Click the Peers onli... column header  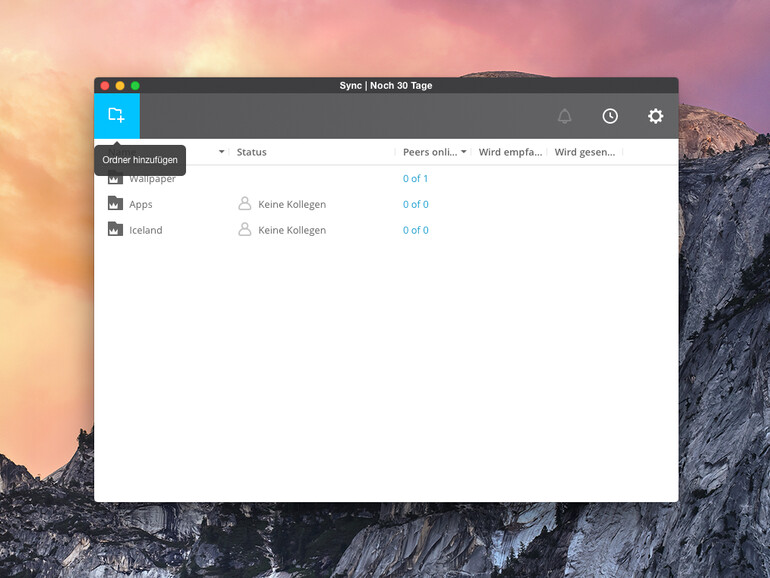tap(430, 152)
